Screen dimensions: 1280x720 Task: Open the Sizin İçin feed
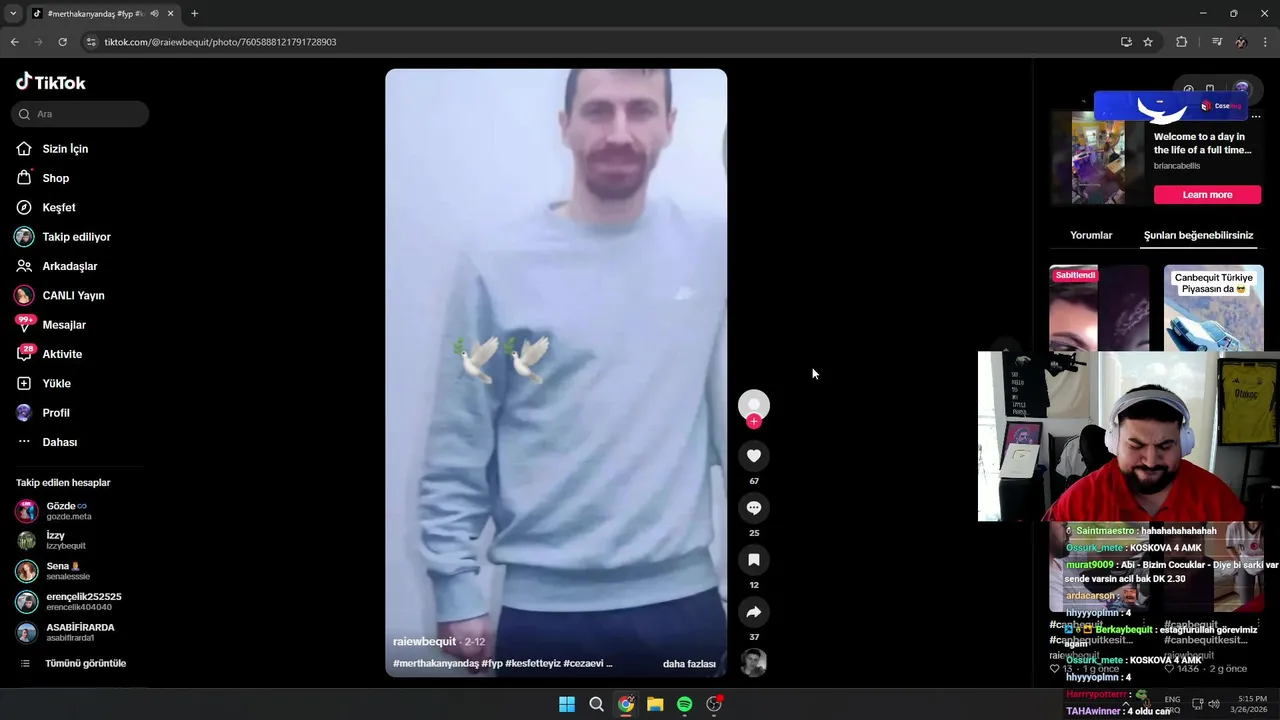tap(64, 149)
